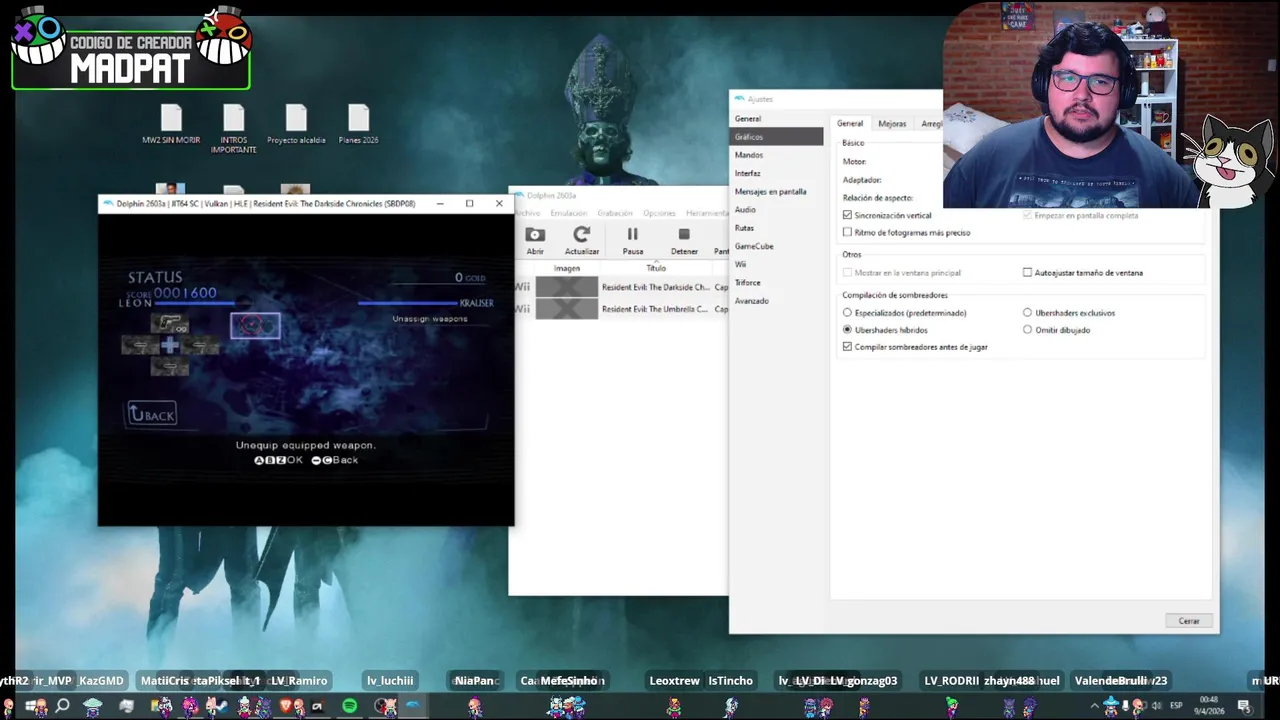Click the highlighted empty weapon slot in game
Image resolution: width=1280 pixels, height=720 pixels.
pyautogui.click(x=255, y=325)
